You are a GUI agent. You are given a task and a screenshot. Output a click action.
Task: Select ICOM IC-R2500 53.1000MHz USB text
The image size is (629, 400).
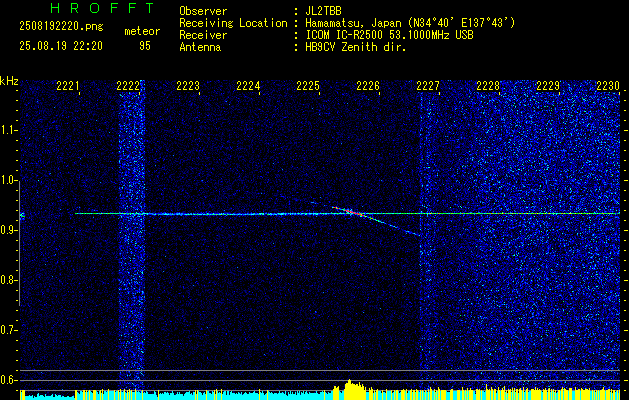(x=389, y=35)
